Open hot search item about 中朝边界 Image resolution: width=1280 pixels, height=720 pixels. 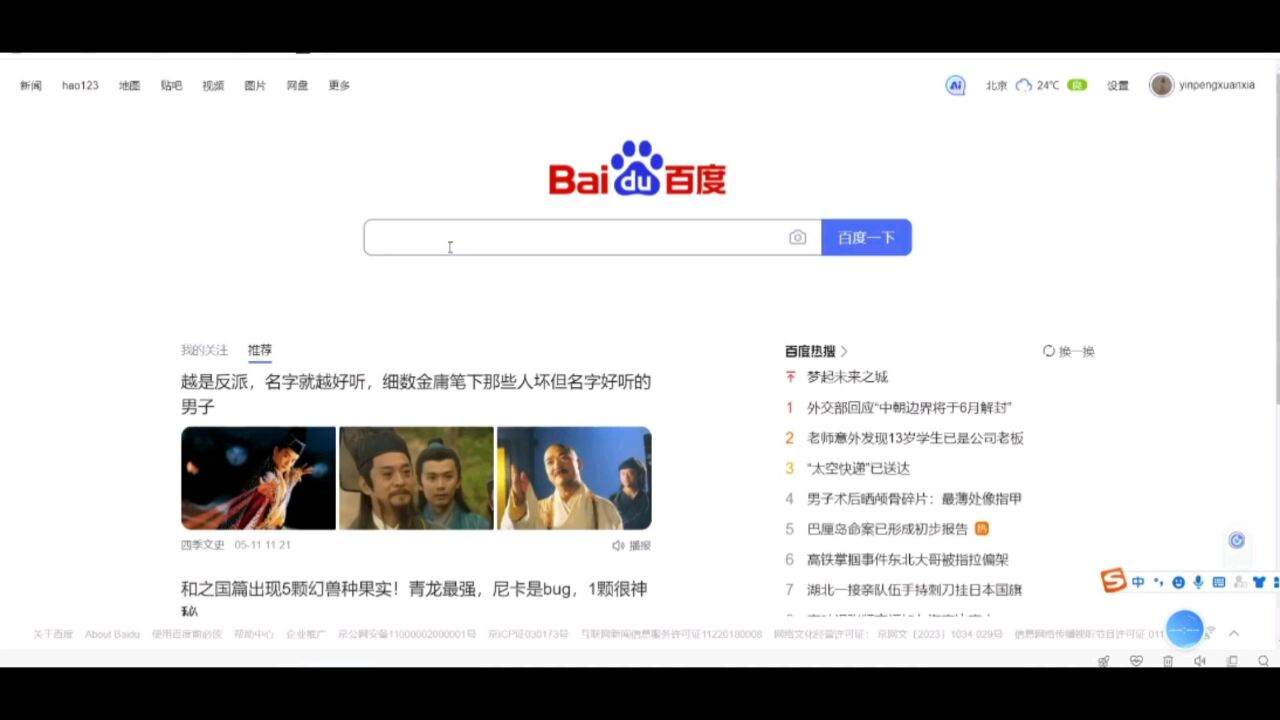pos(910,408)
